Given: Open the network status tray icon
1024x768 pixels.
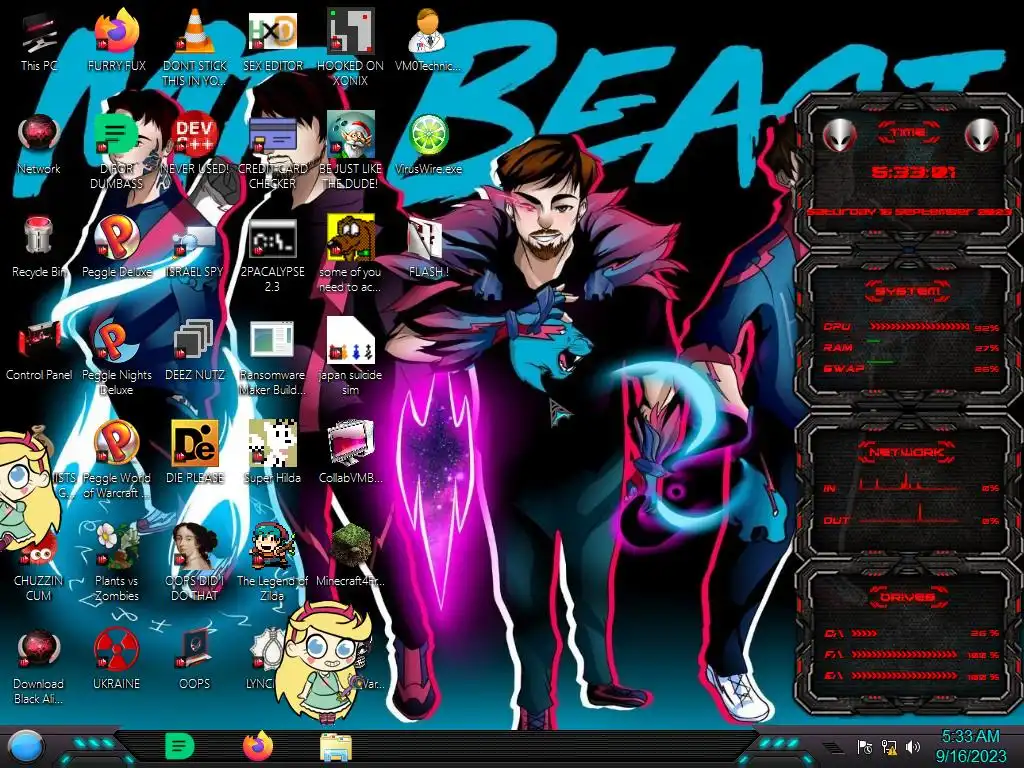Looking at the screenshot, I should click(889, 746).
